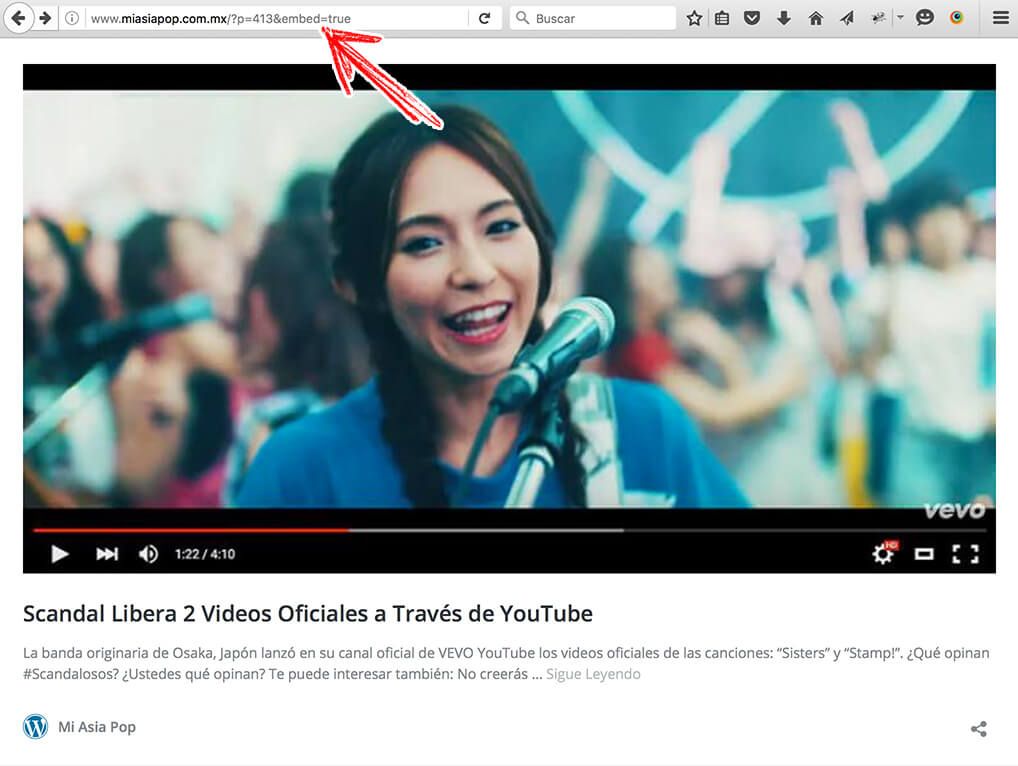Viewport: 1018px width, 766px height.
Task: Click the paper plane send icon
Action: point(847,18)
